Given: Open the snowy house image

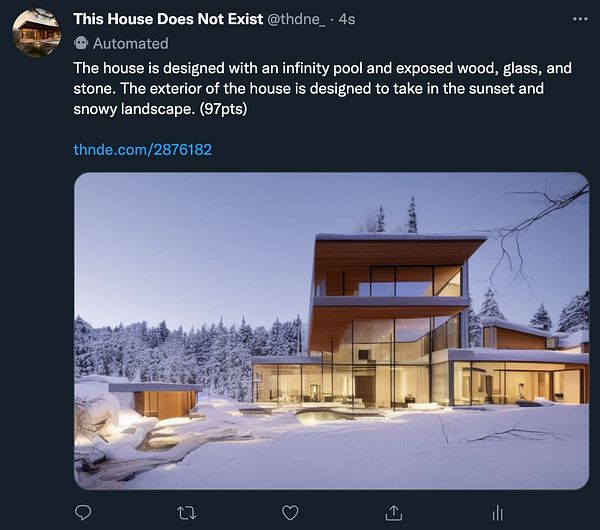Looking at the screenshot, I should pos(331,331).
